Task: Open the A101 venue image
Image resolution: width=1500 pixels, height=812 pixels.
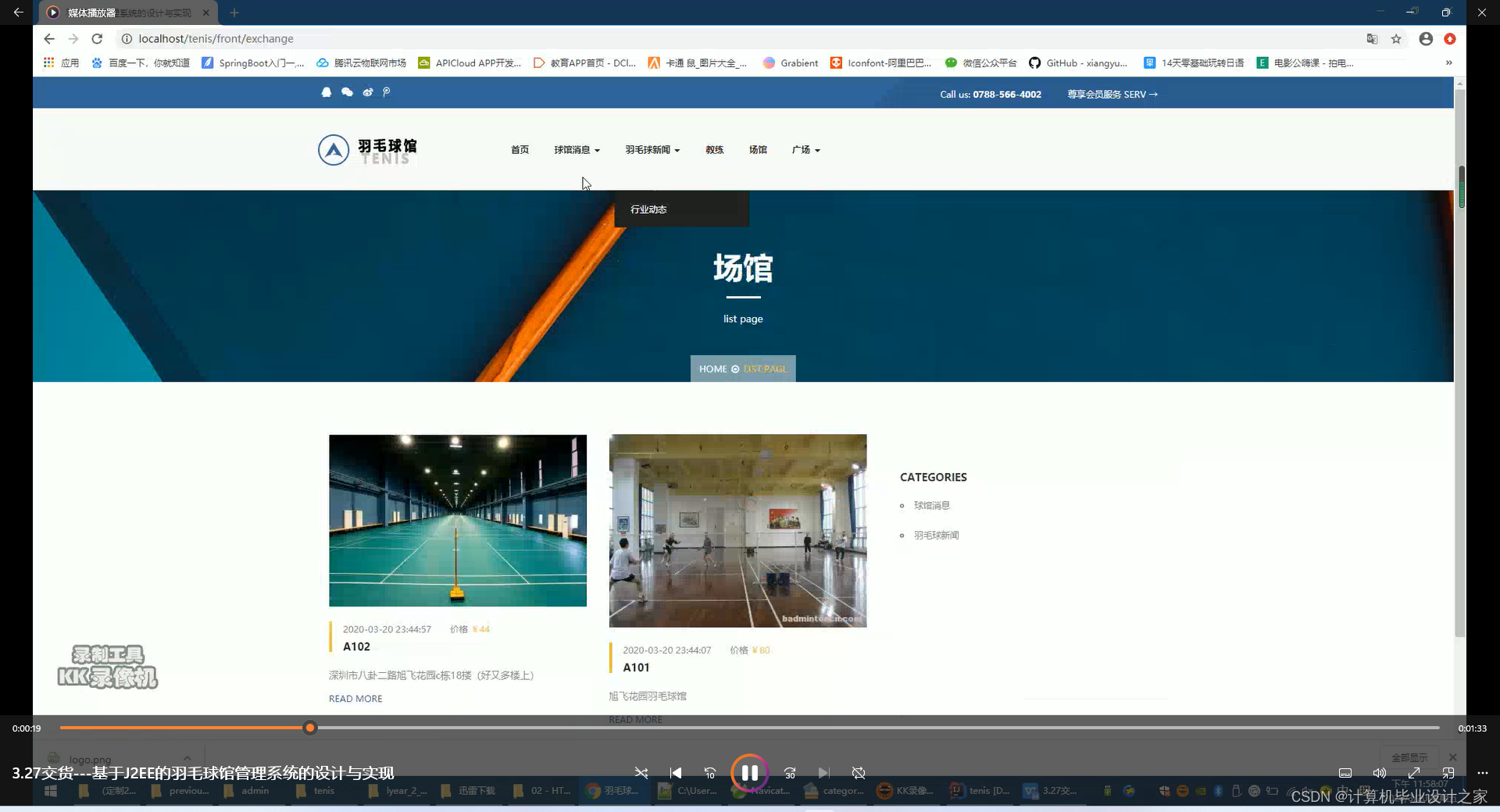Action: click(x=737, y=531)
